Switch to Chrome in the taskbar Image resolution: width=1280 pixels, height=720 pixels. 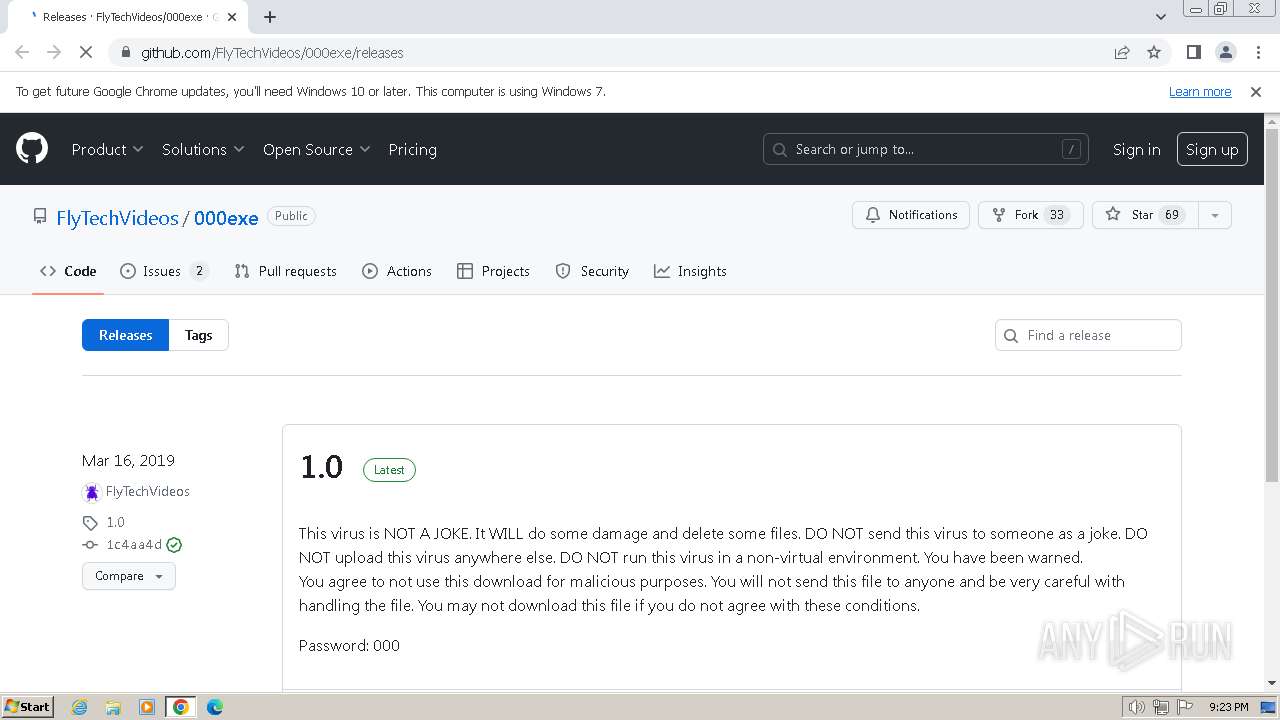181,707
